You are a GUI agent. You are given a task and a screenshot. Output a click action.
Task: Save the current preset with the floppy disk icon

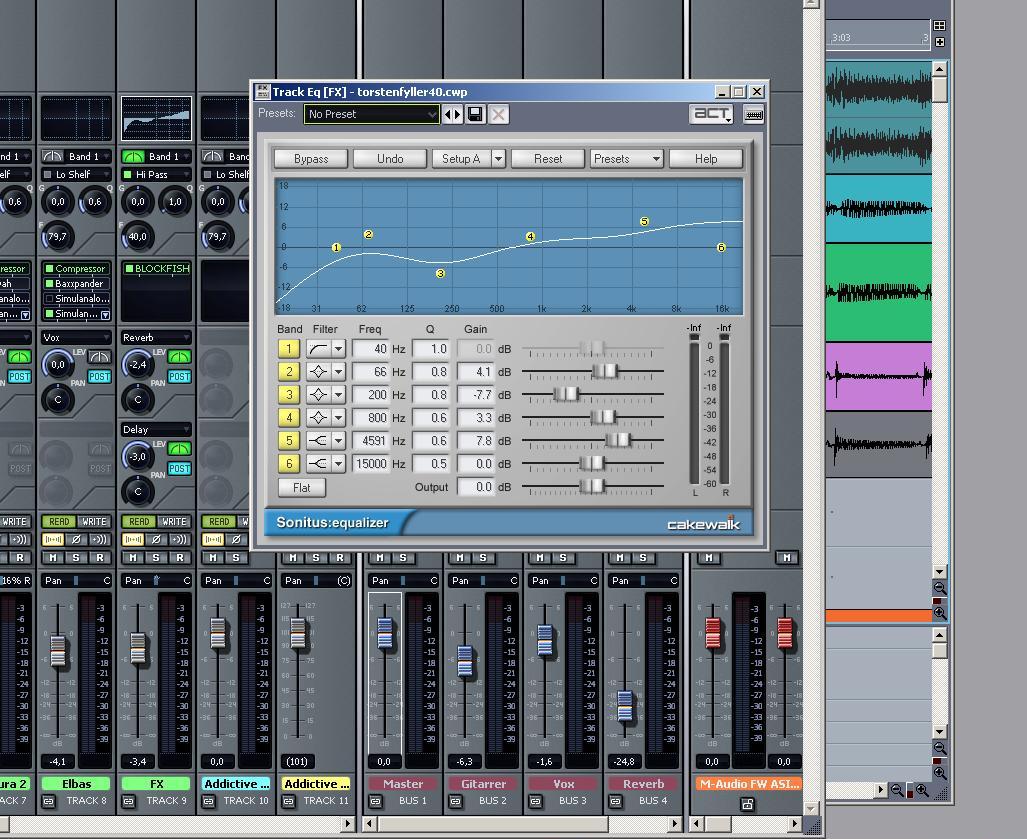click(x=476, y=115)
